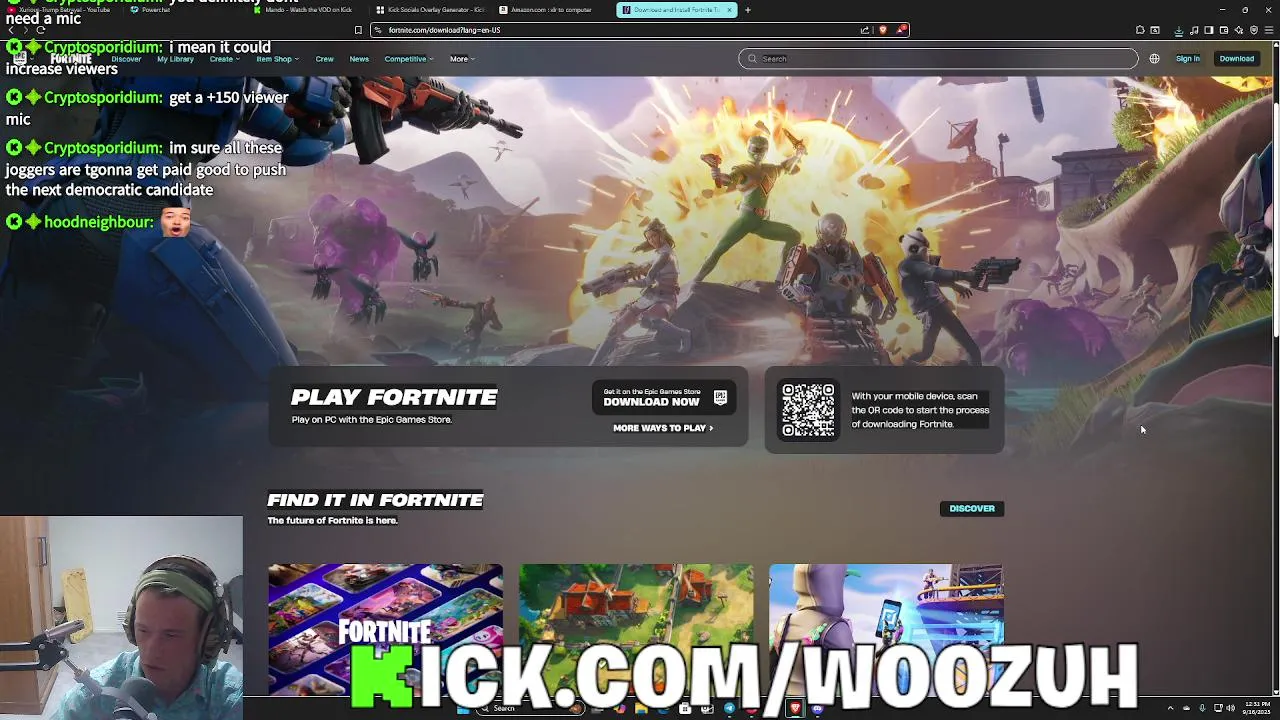Click the microphone icon in system tray
This screenshot has width=1280, height=720.
(1202, 709)
